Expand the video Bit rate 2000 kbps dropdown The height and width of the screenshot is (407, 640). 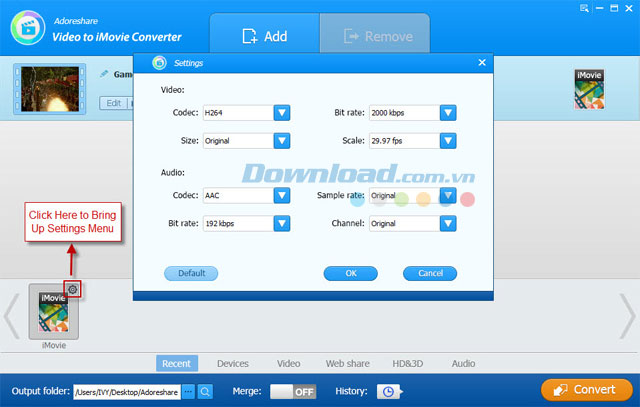coord(448,113)
